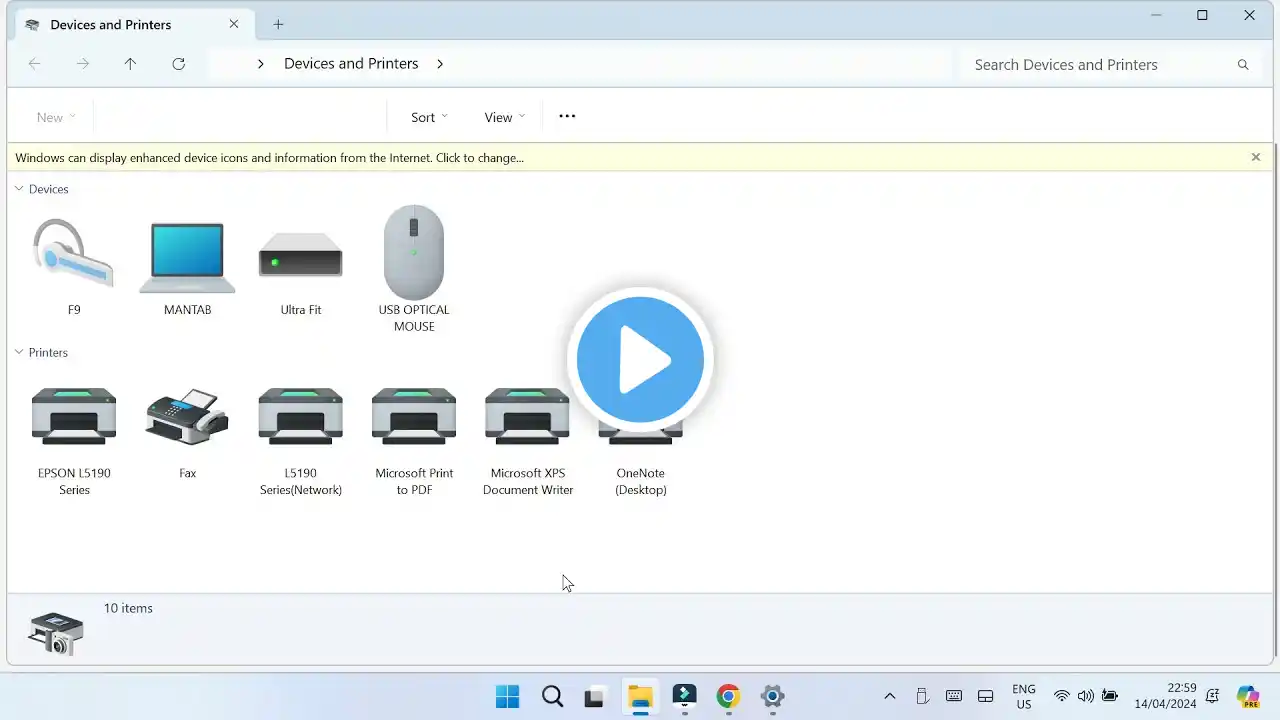Click the enhanced device icons information banner

click(270, 158)
